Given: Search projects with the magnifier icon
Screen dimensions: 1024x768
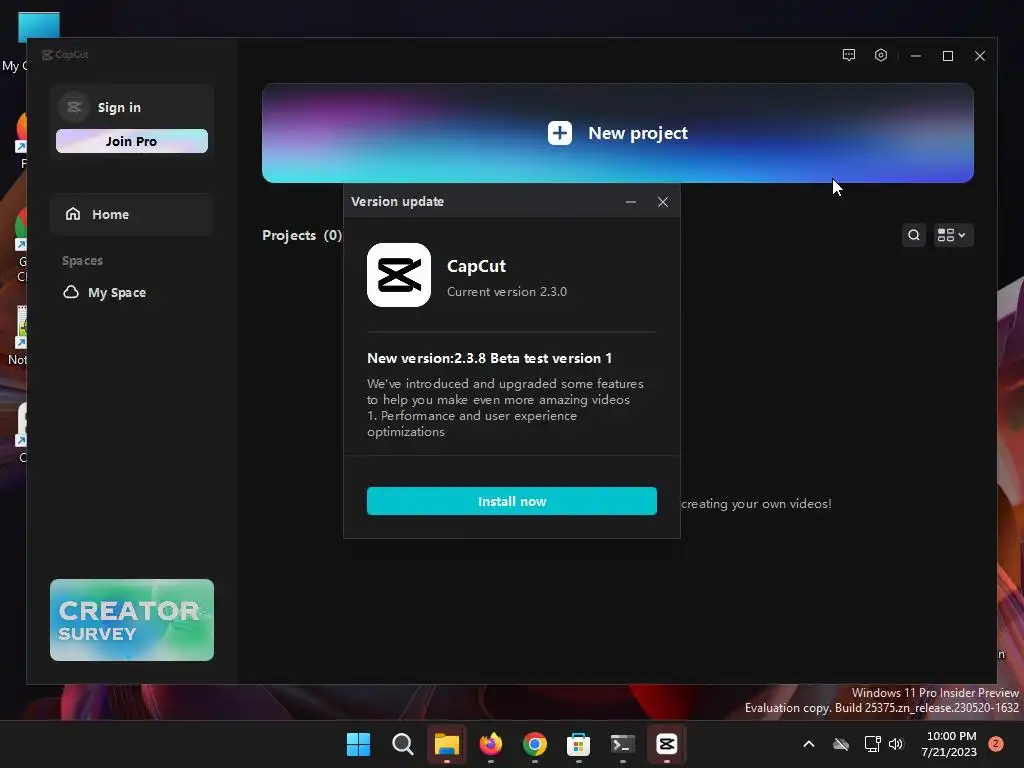Looking at the screenshot, I should click(x=914, y=235).
